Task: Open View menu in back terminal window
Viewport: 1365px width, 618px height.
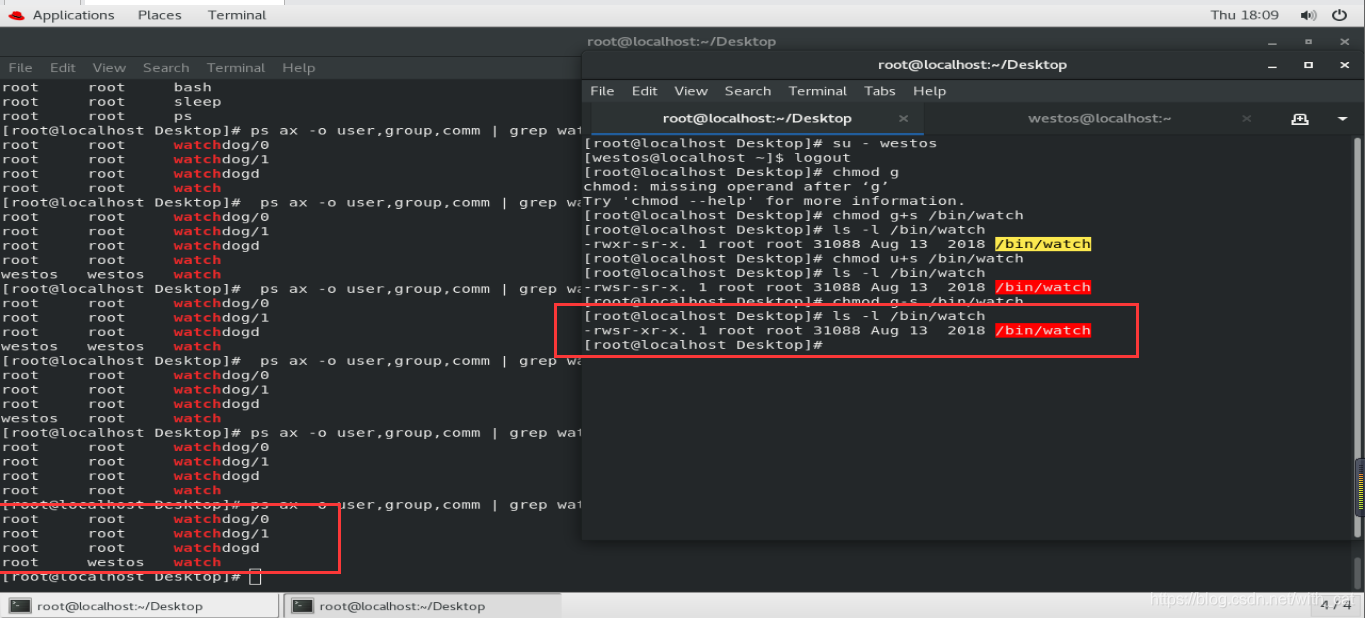Action: tap(109, 68)
